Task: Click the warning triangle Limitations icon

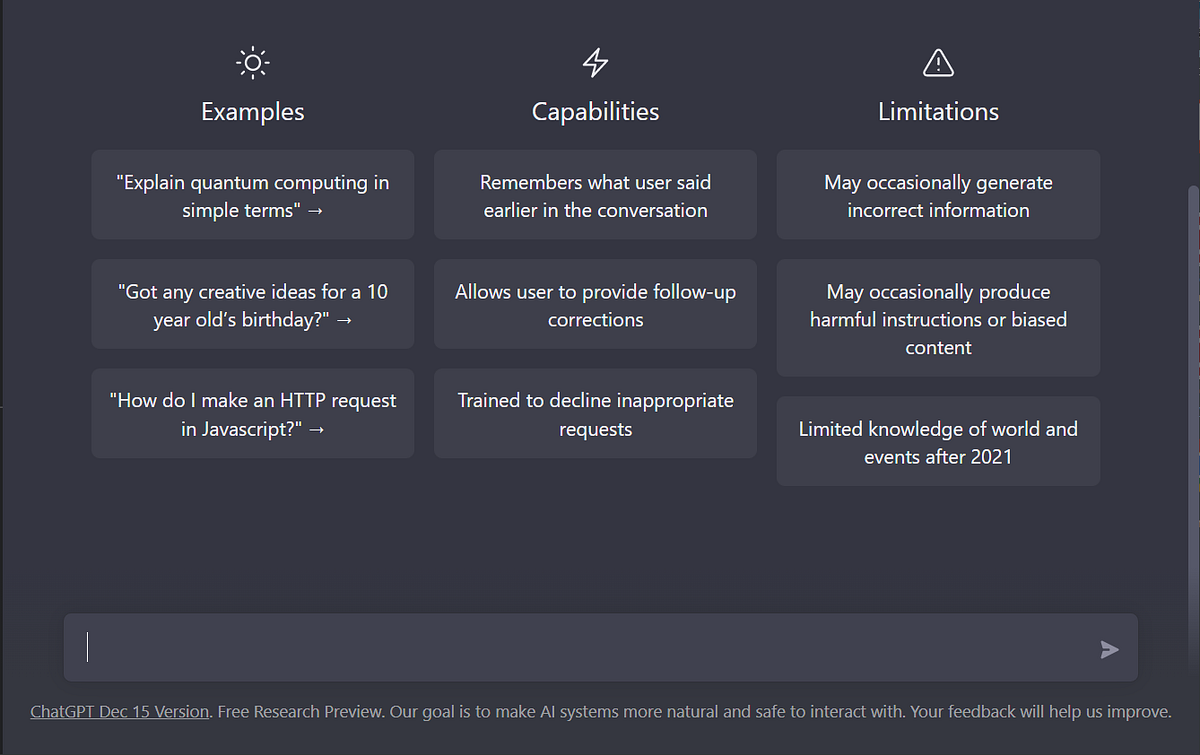Action: click(x=938, y=64)
